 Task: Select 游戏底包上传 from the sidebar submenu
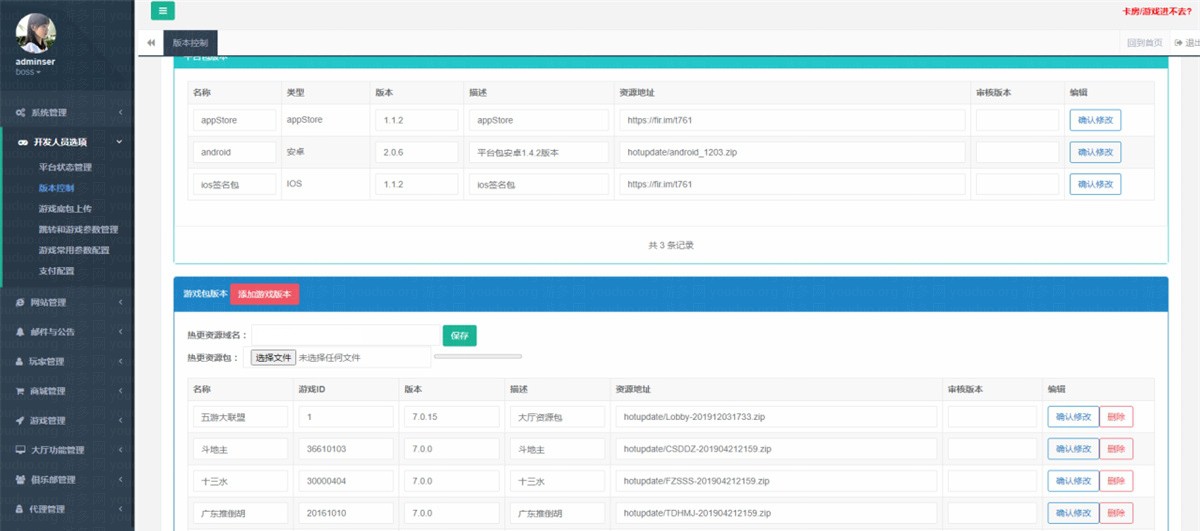coord(64,208)
